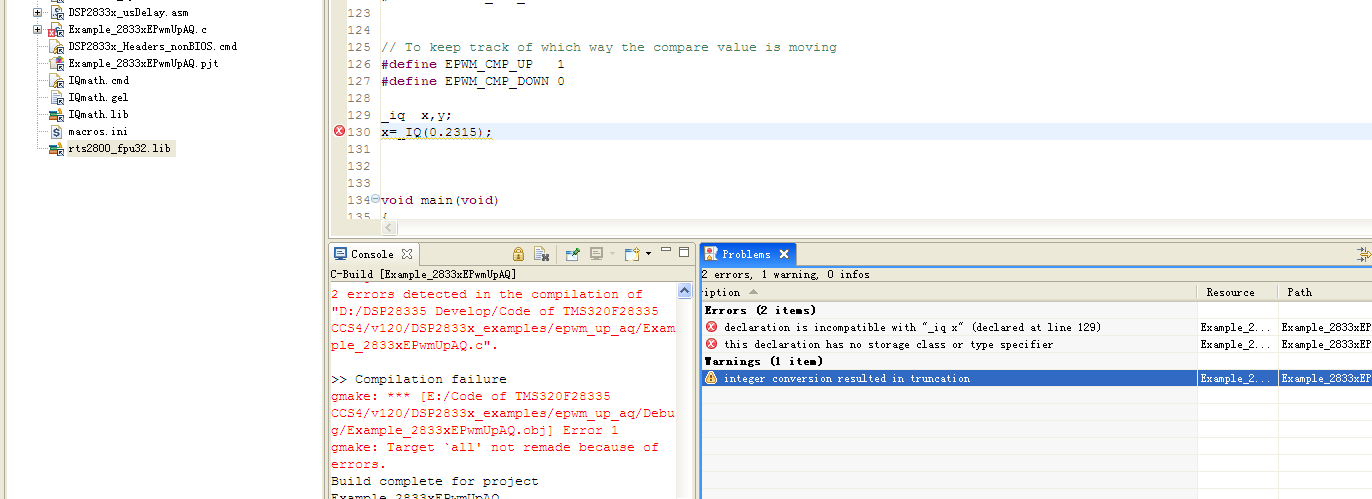Collapse the main function fold at line 134

(x=375, y=200)
